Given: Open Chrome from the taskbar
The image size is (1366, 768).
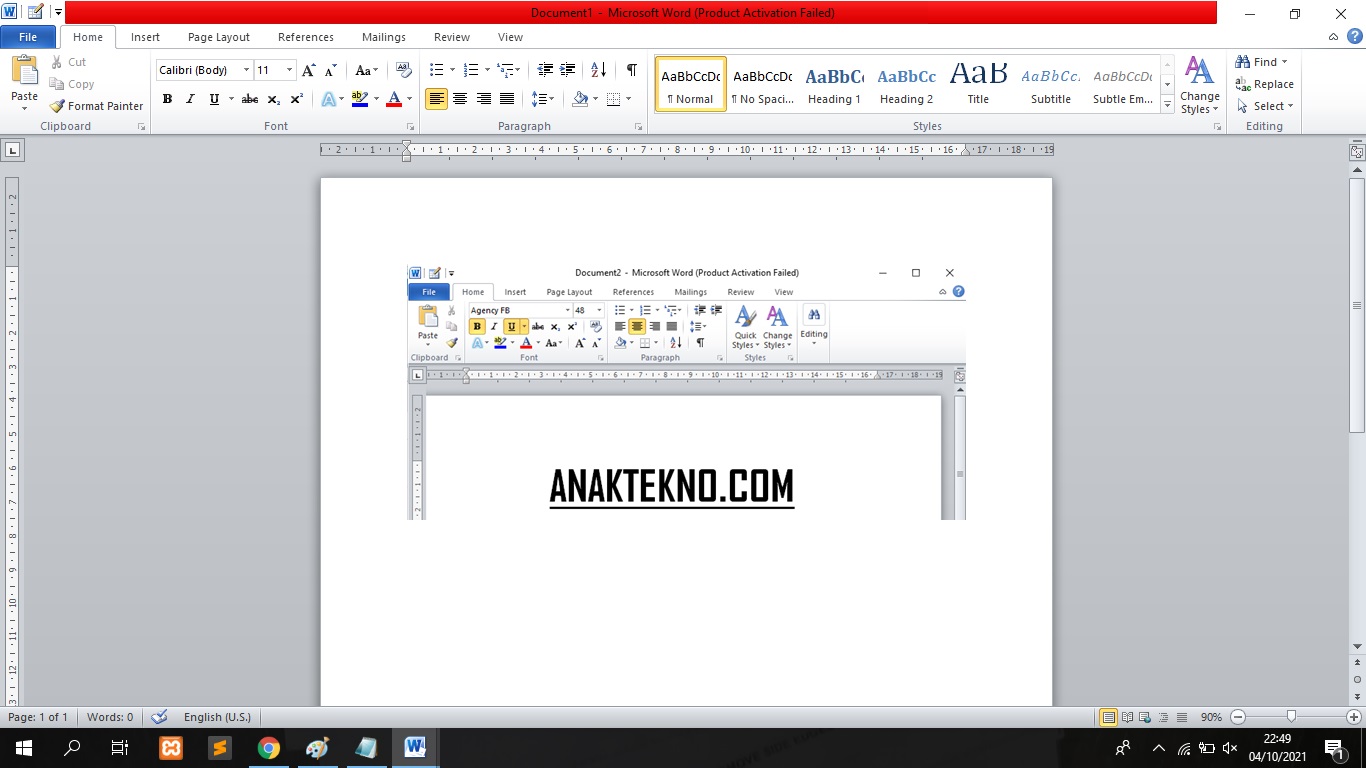Looking at the screenshot, I should (x=269, y=747).
